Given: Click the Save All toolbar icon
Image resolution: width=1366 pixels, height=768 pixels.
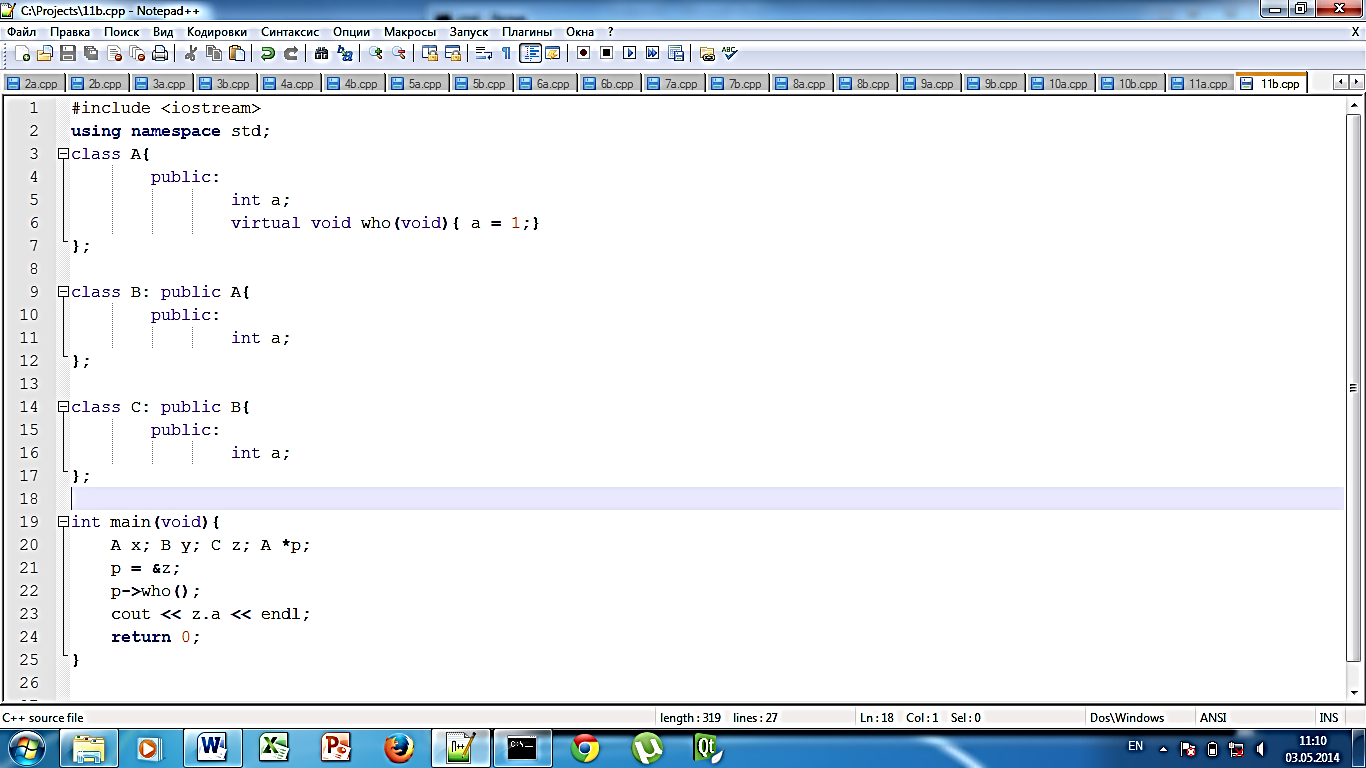Looking at the screenshot, I should point(91,53).
